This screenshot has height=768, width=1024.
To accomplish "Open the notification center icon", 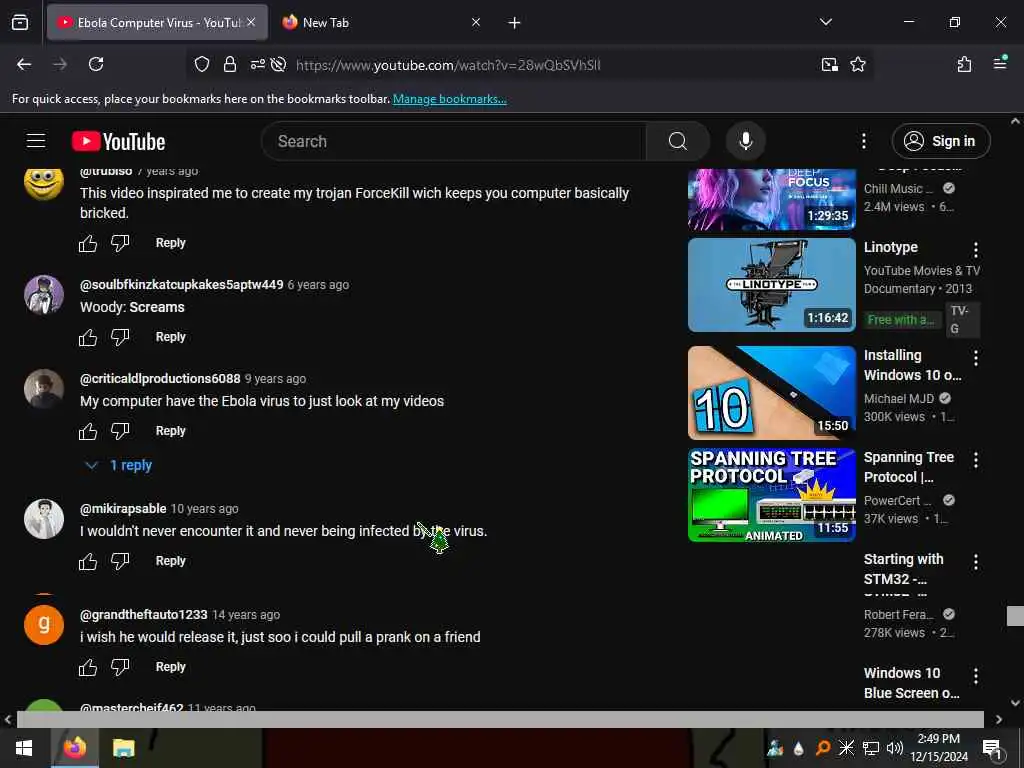I will click(993, 749).
